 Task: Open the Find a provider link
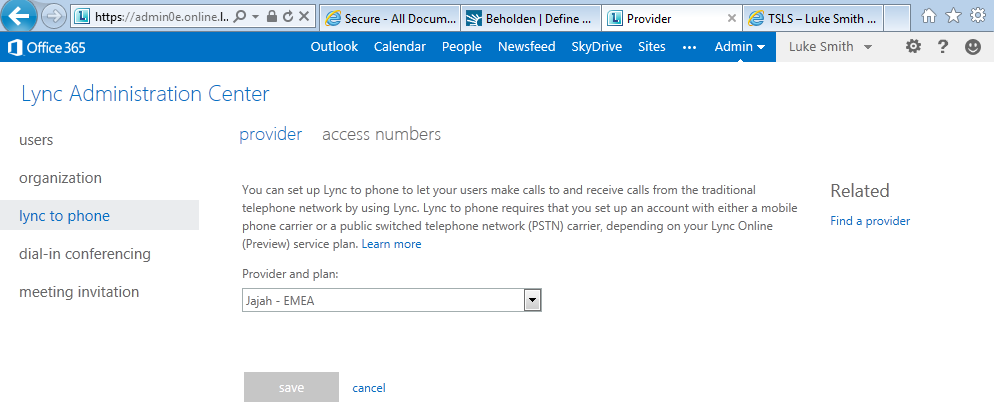click(870, 221)
